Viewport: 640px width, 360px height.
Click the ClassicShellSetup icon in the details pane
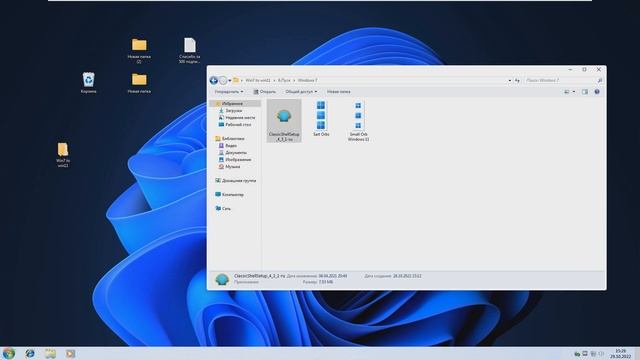222,280
